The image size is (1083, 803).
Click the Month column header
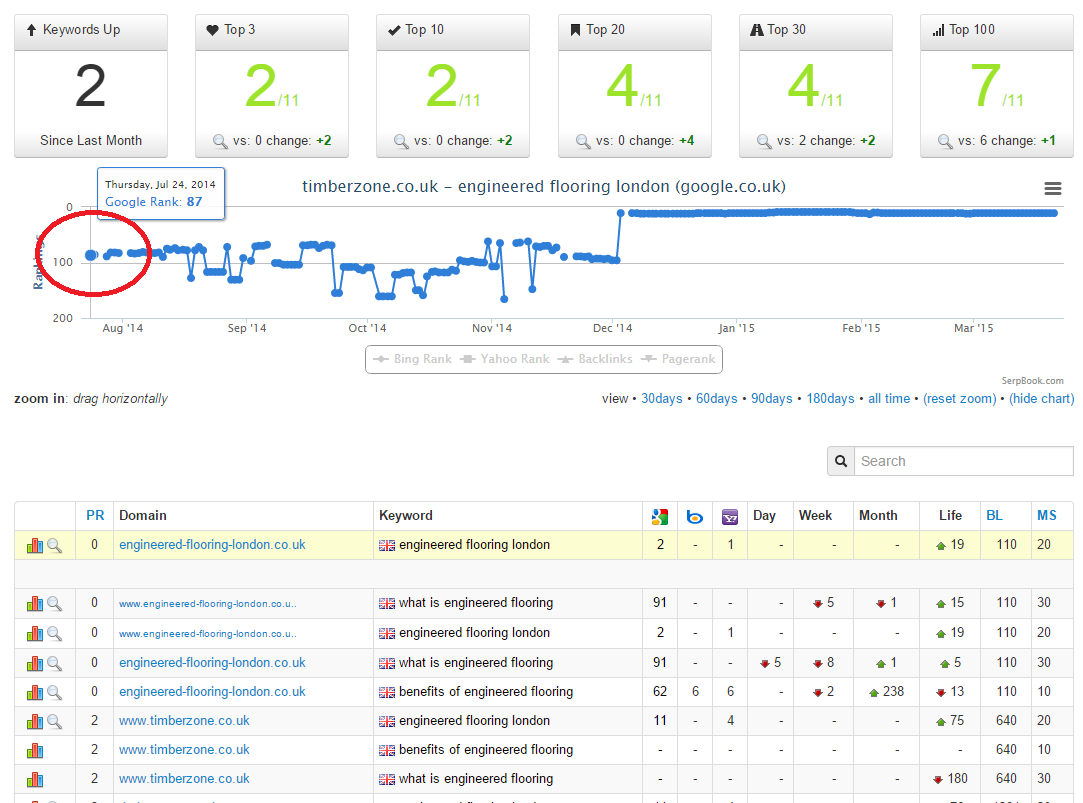(878, 516)
